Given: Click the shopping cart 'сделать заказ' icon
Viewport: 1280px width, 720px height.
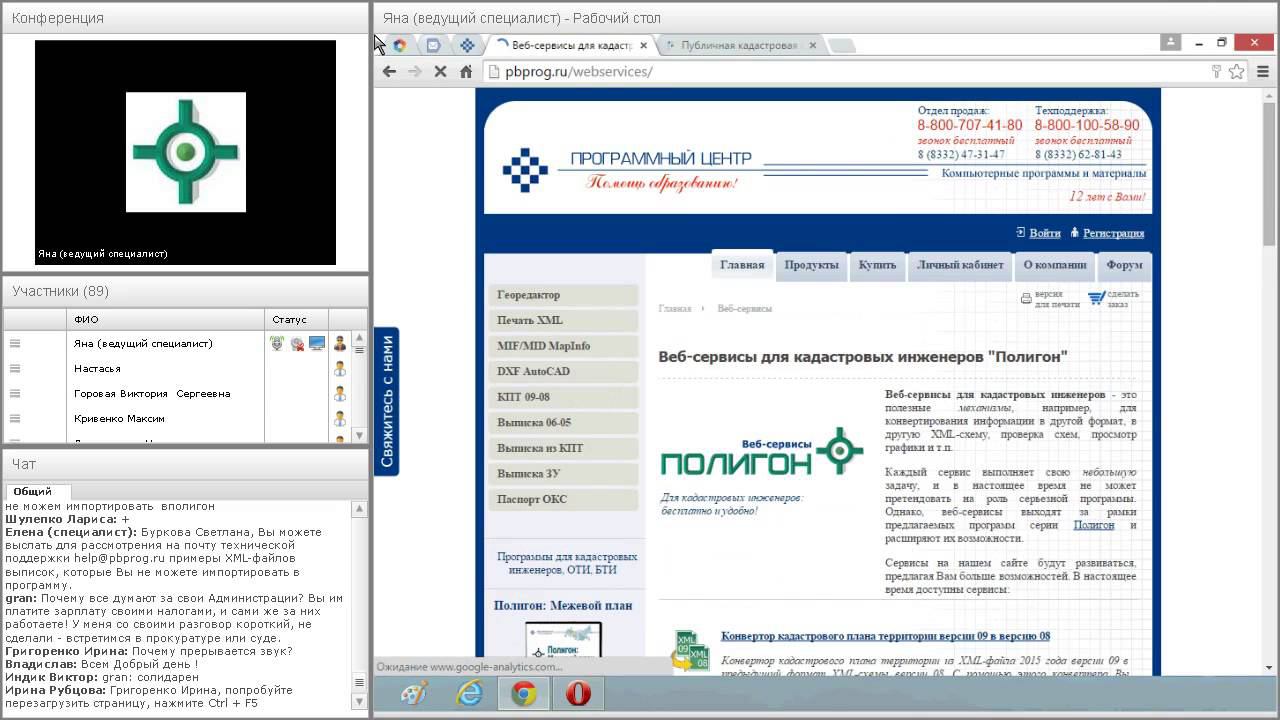Looking at the screenshot, I should [x=1096, y=298].
